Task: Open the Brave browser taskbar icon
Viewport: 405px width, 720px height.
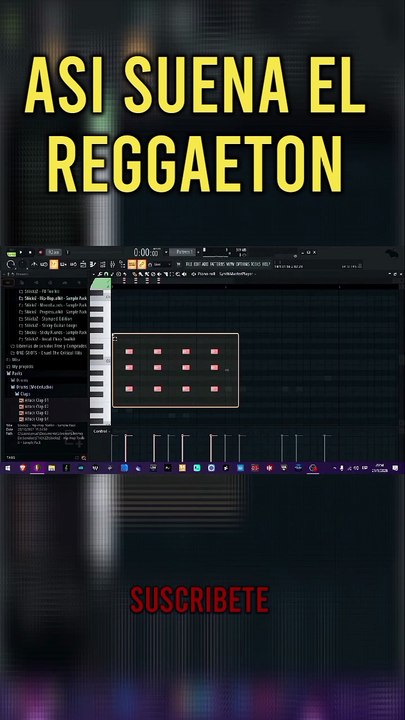Action: tap(23, 468)
